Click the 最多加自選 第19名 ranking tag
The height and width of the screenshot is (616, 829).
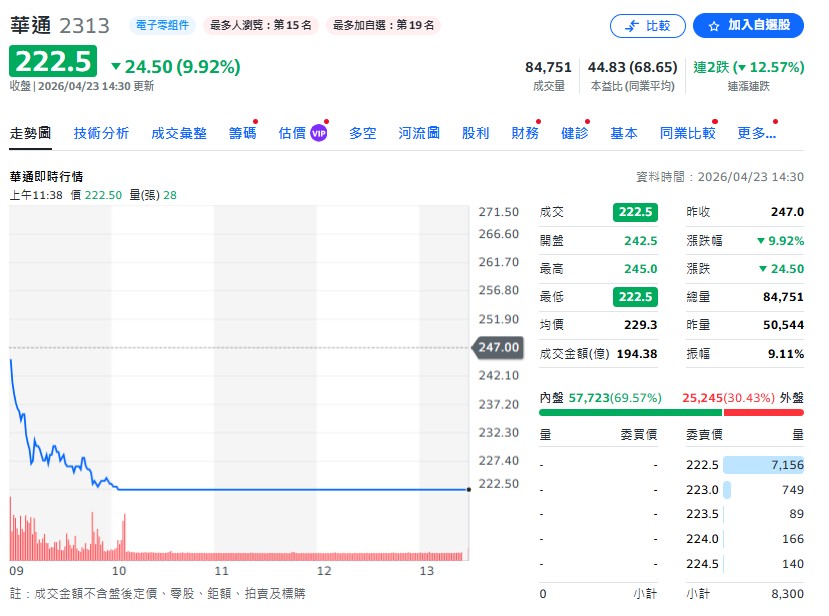384,25
